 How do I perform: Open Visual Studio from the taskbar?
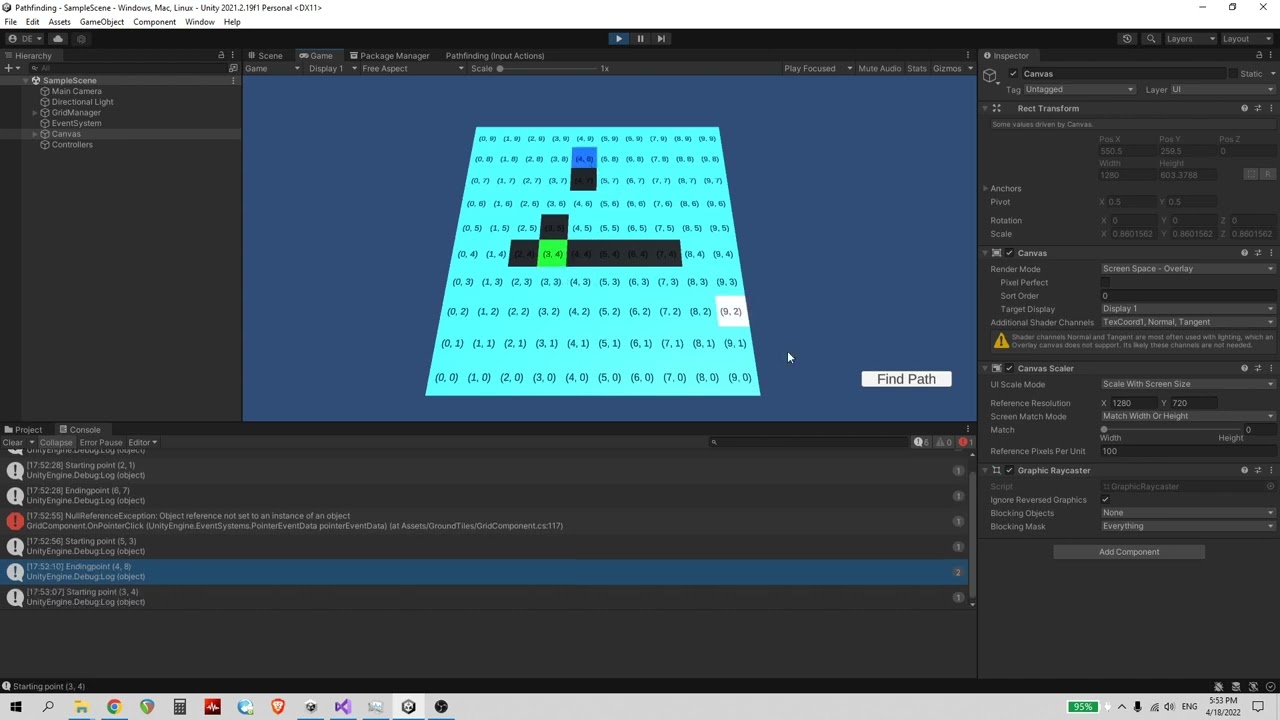[343, 707]
